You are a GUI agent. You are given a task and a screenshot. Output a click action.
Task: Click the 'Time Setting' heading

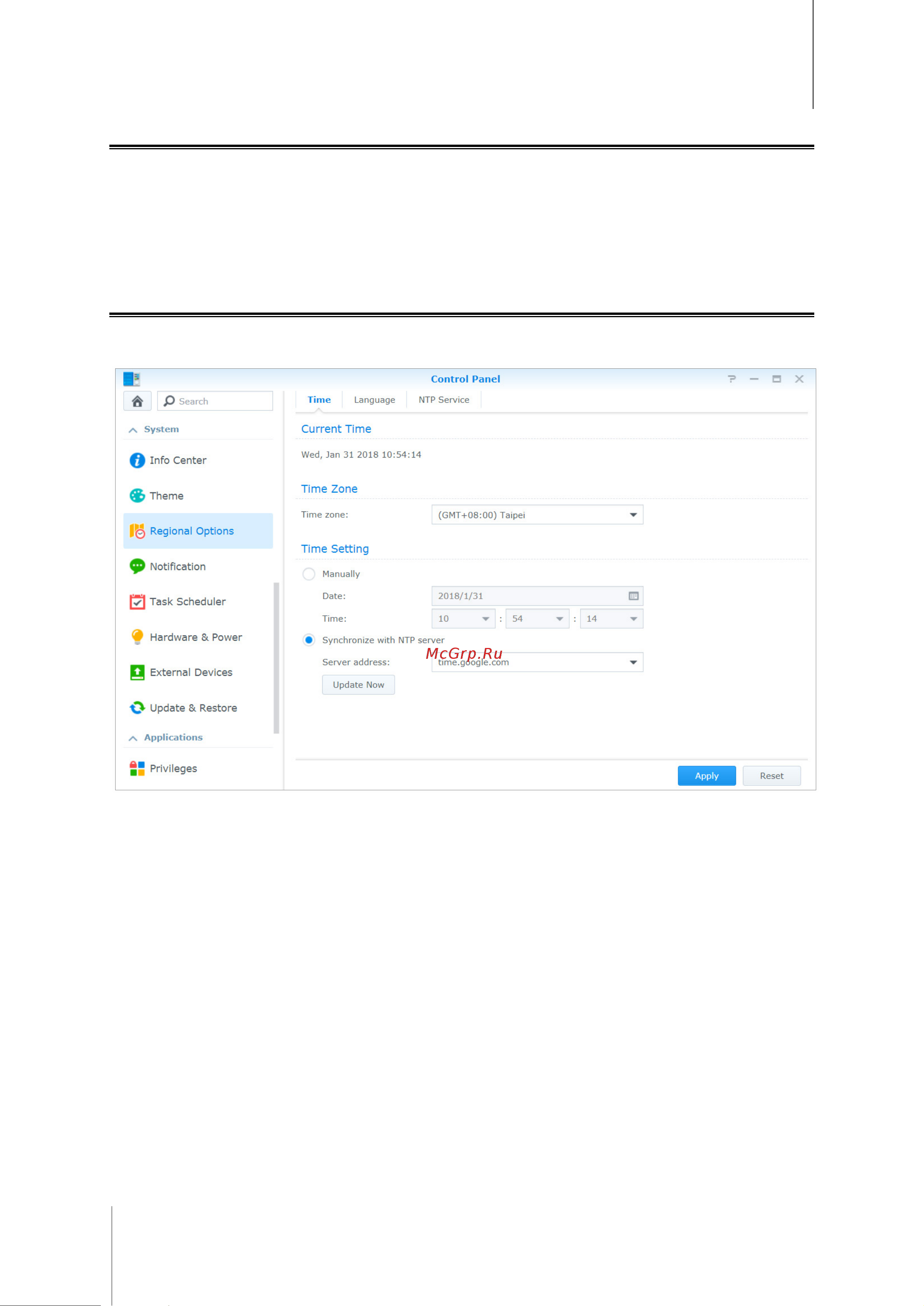[335, 549]
